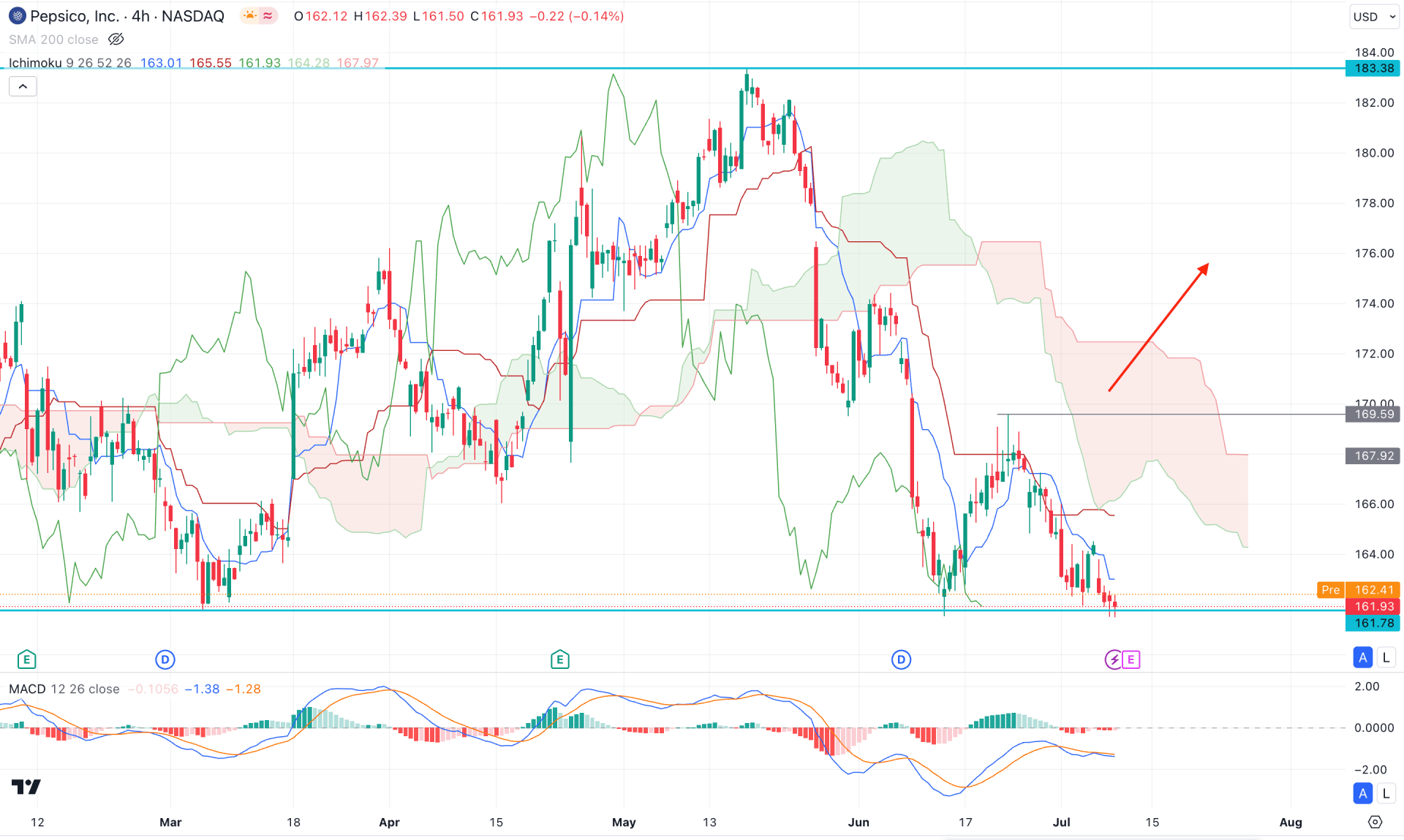Click the purple lightning event marker
This screenshot has width=1404, height=840.
[x=1113, y=659]
